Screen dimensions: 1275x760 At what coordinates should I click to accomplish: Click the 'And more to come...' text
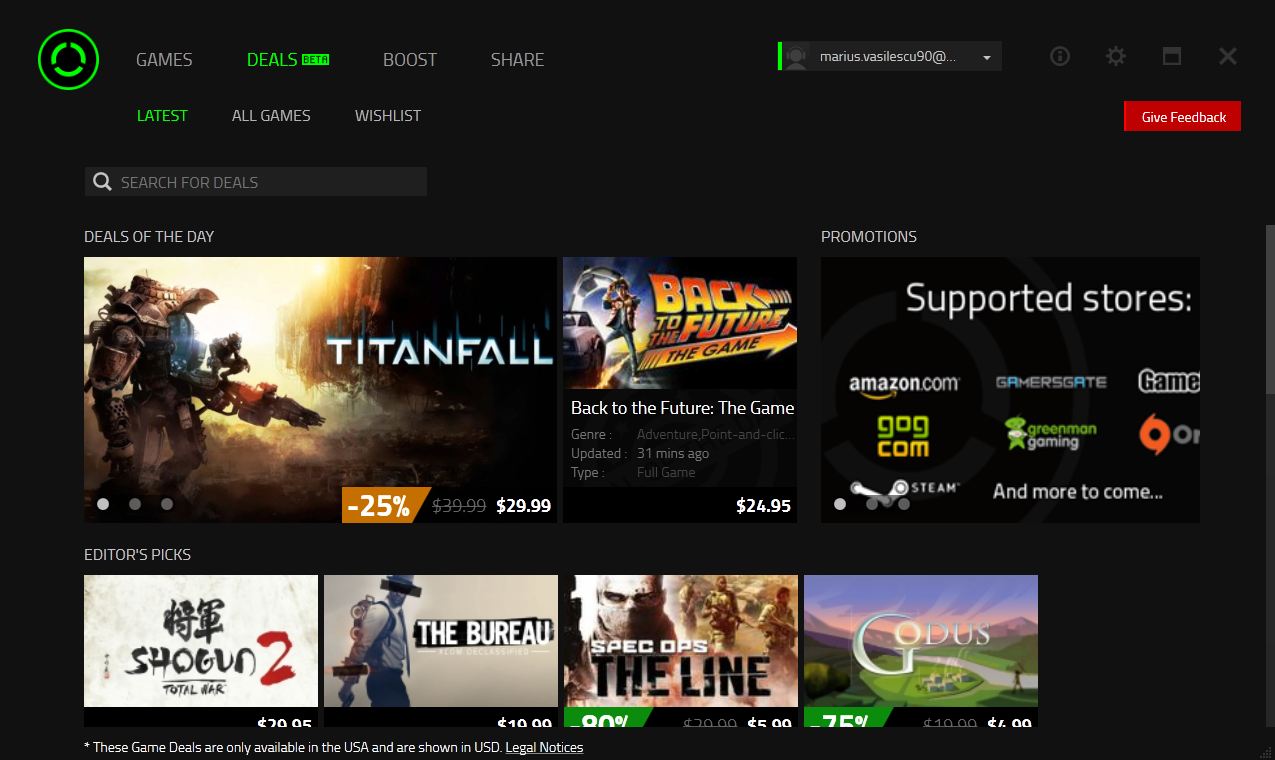1077,491
